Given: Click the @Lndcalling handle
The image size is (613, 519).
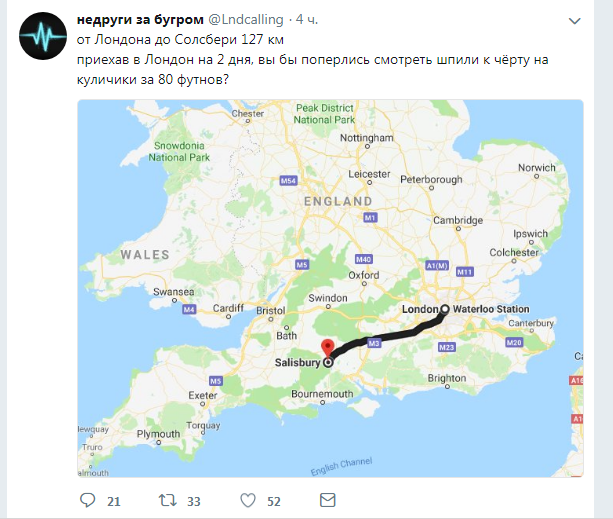Looking at the screenshot, I should click(246, 19).
